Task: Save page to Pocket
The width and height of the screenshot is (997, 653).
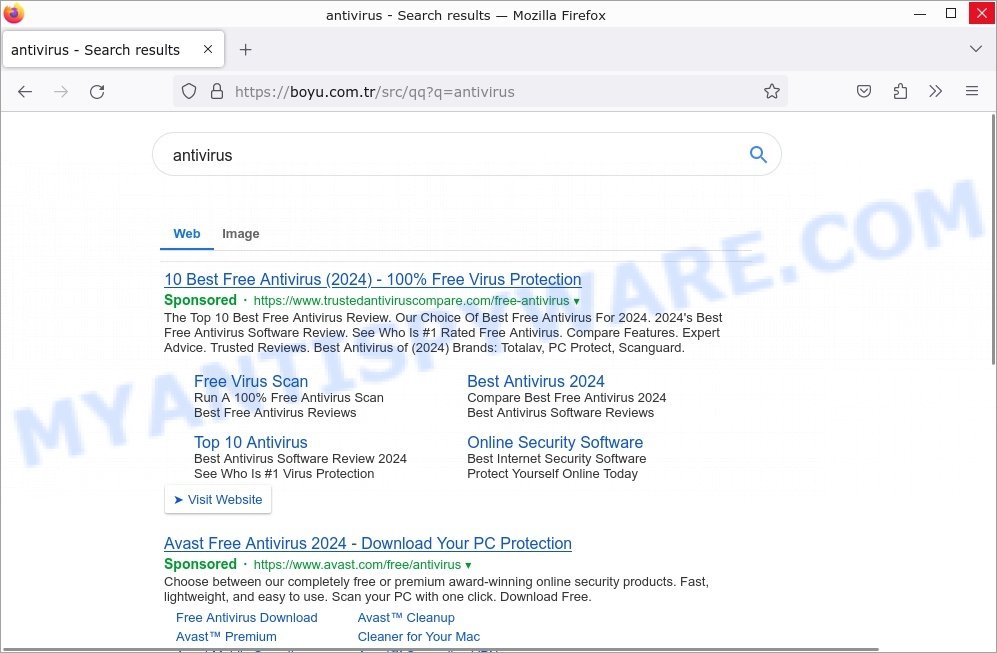Action: (x=863, y=92)
